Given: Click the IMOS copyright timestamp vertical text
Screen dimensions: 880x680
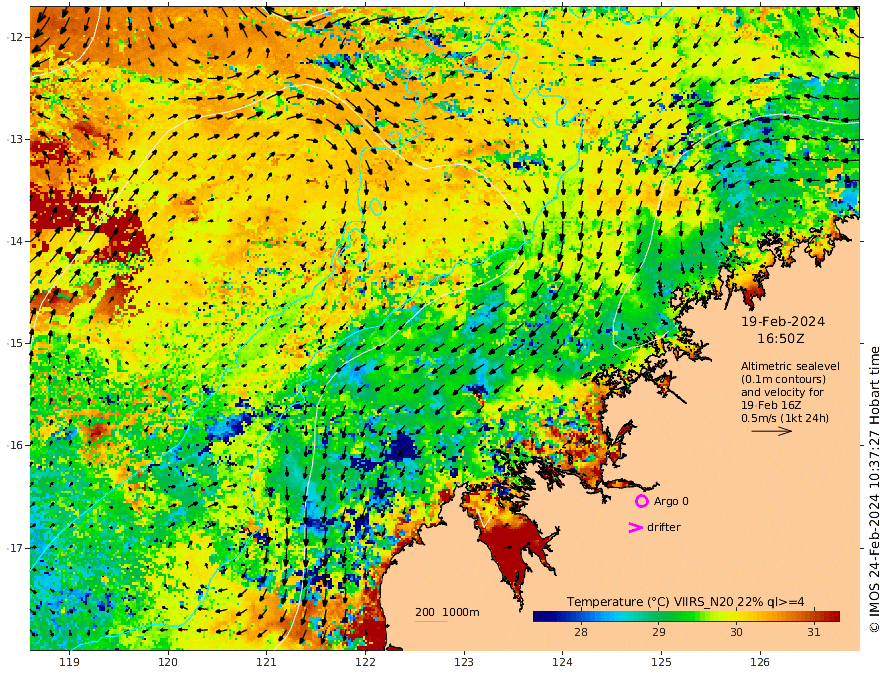Looking at the screenshot, I should click(874, 489).
